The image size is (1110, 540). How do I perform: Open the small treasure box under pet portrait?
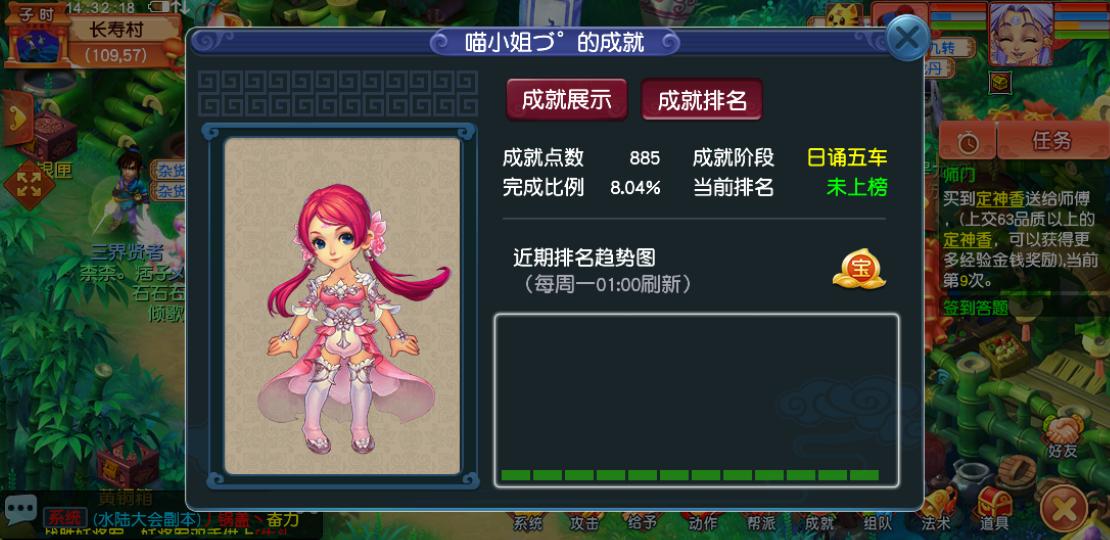tap(1000, 84)
